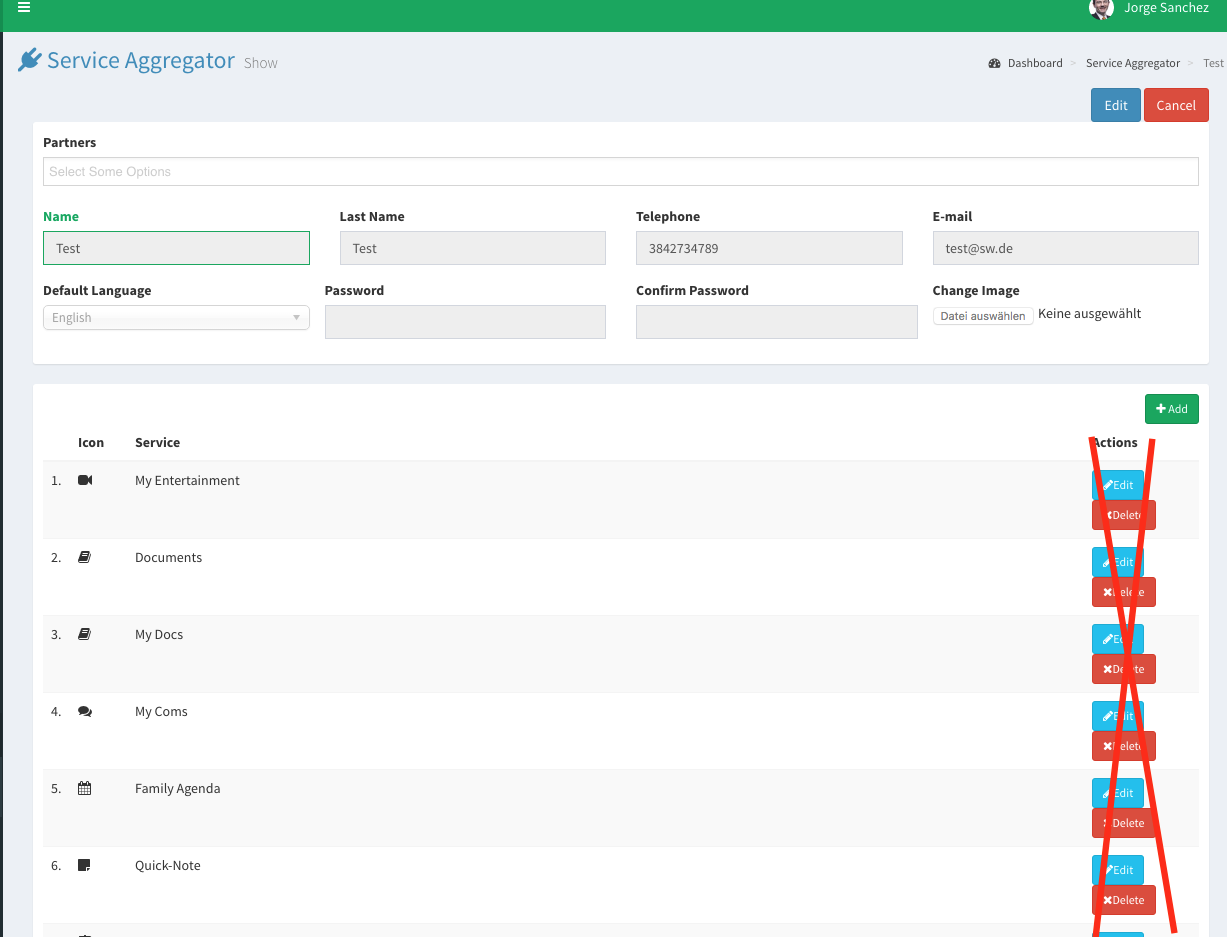
Task: Open the Default Language dropdown
Action: tap(176, 318)
